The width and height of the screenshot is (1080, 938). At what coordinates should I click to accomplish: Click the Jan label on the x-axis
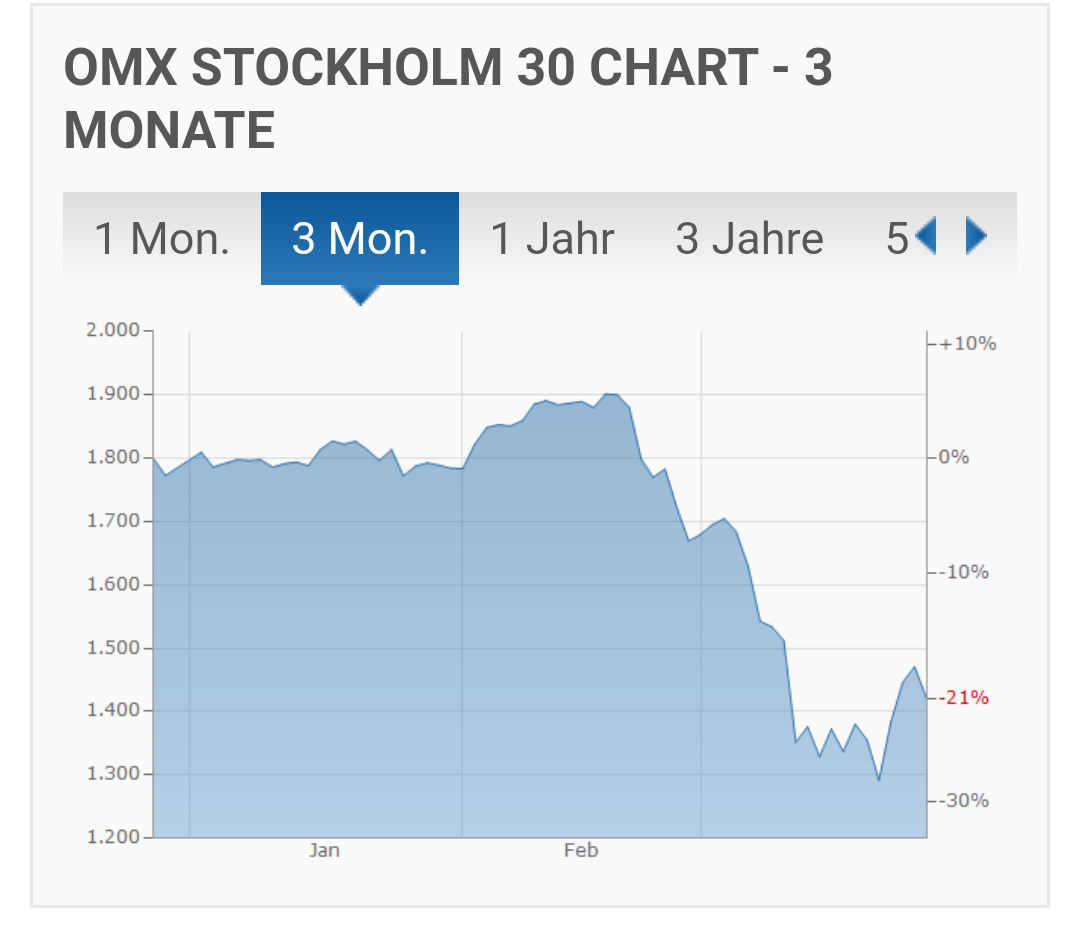[324, 851]
